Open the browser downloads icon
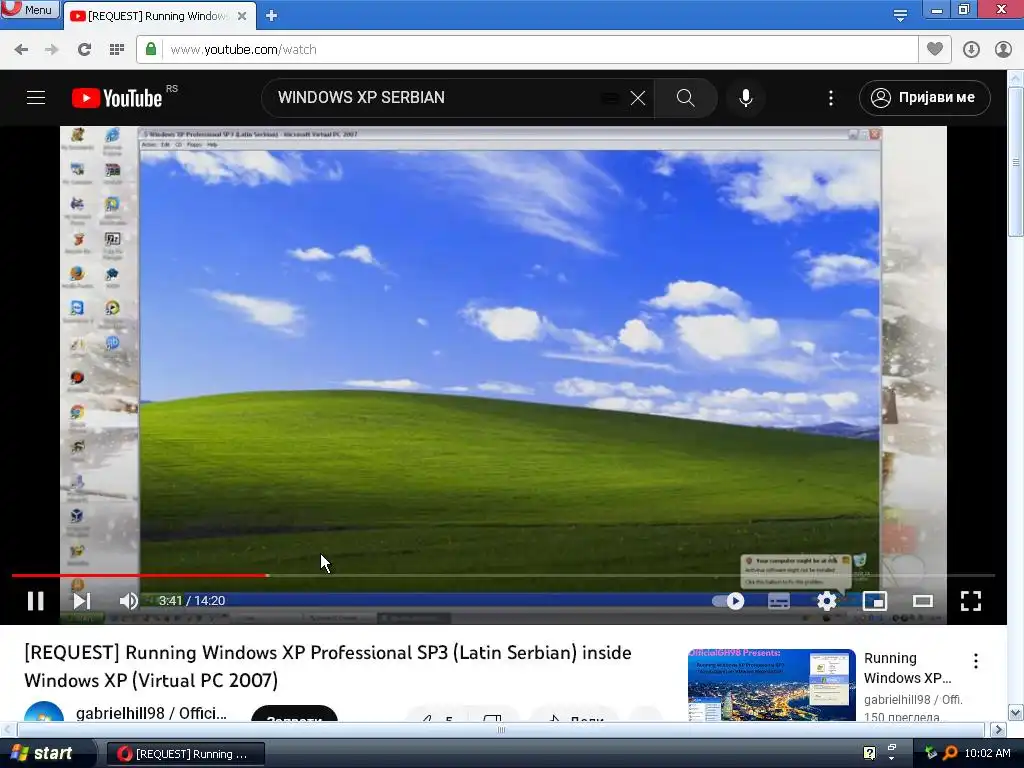 point(971,50)
